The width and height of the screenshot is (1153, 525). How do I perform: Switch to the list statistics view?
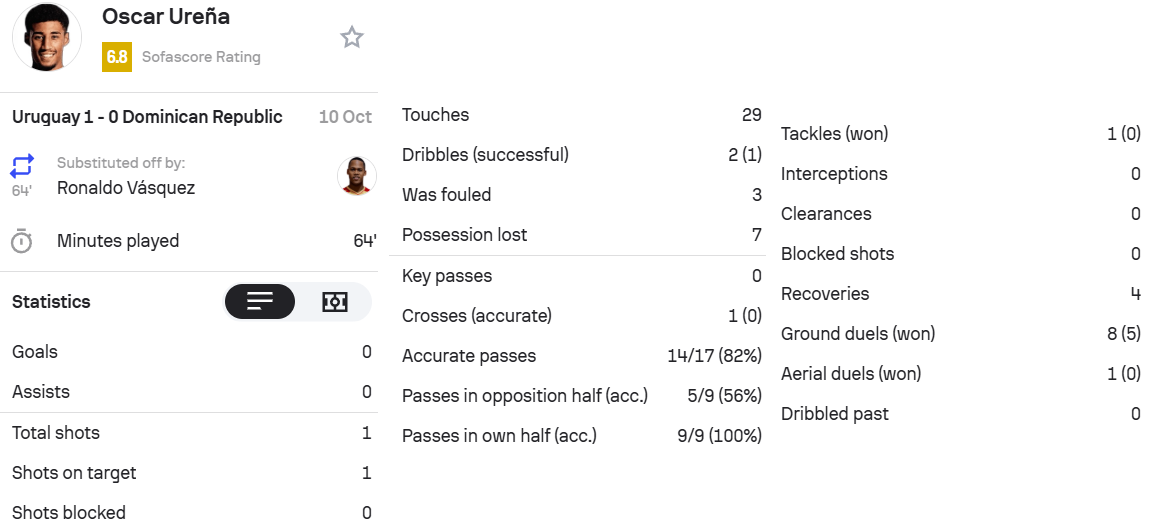click(x=260, y=302)
